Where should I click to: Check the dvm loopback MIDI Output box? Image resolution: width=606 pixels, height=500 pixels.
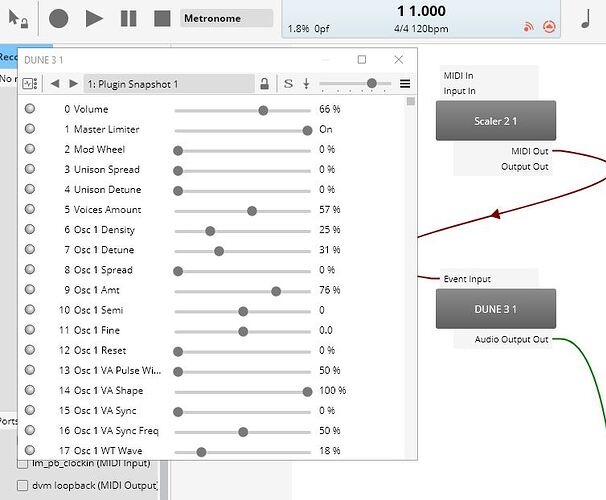(23, 485)
